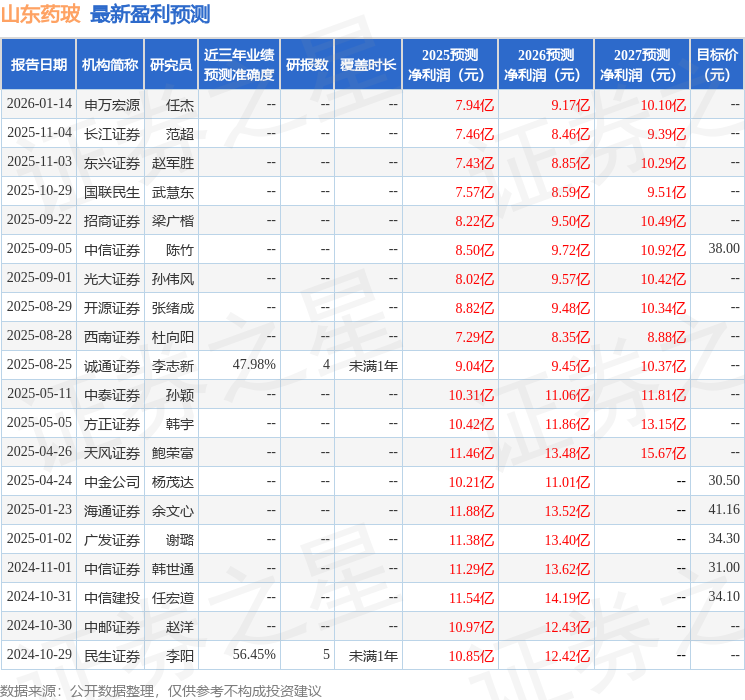The image size is (745, 700).
Task: Click the 10.92亿 forecast value
Action: coord(663,249)
